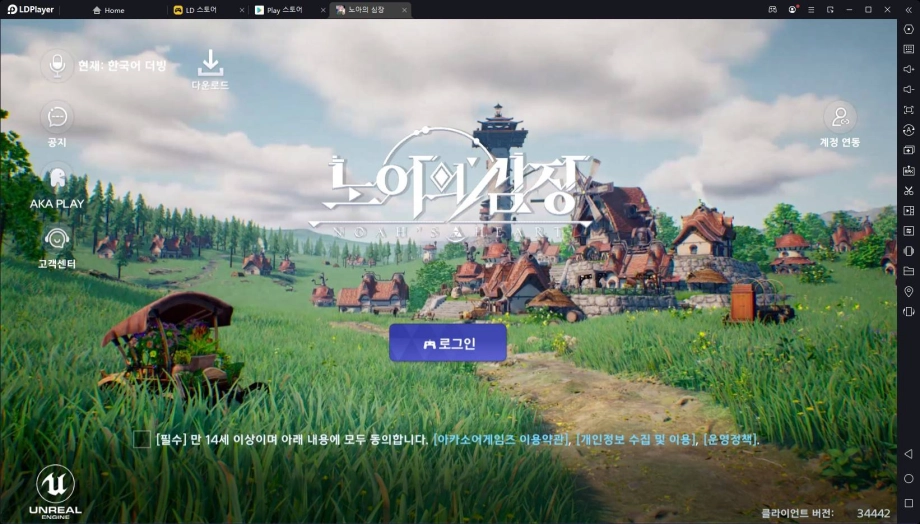This screenshot has width=920, height=524.
Task: Open the 운영정책 policy link
Action: pyautogui.click(x=730, y=440)
